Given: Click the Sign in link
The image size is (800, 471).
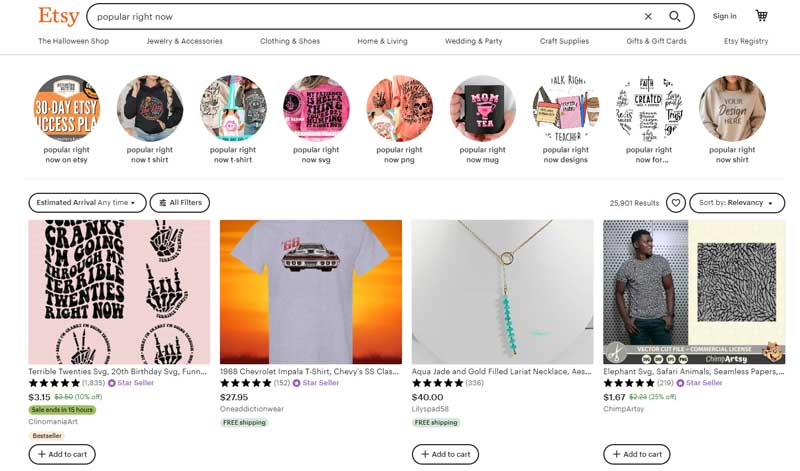Looking at the screenshot, I should tap(724, 16).
